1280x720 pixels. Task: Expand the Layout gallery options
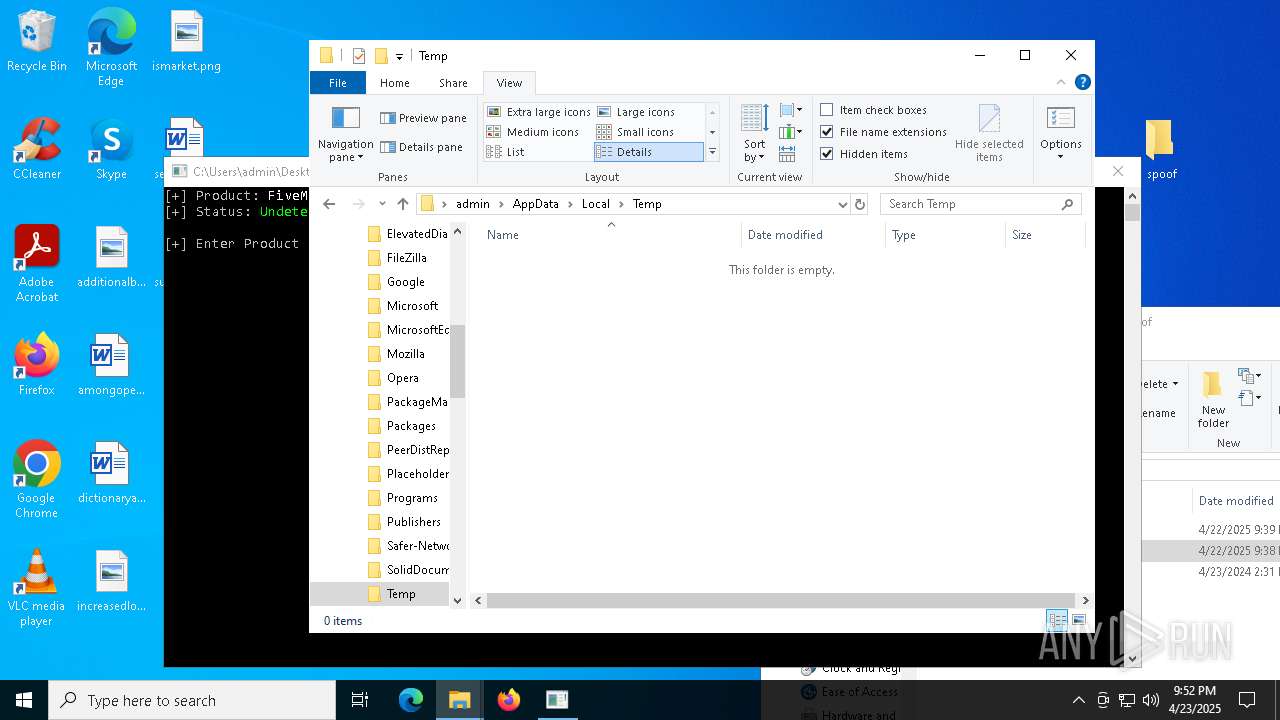pos(712,152)
